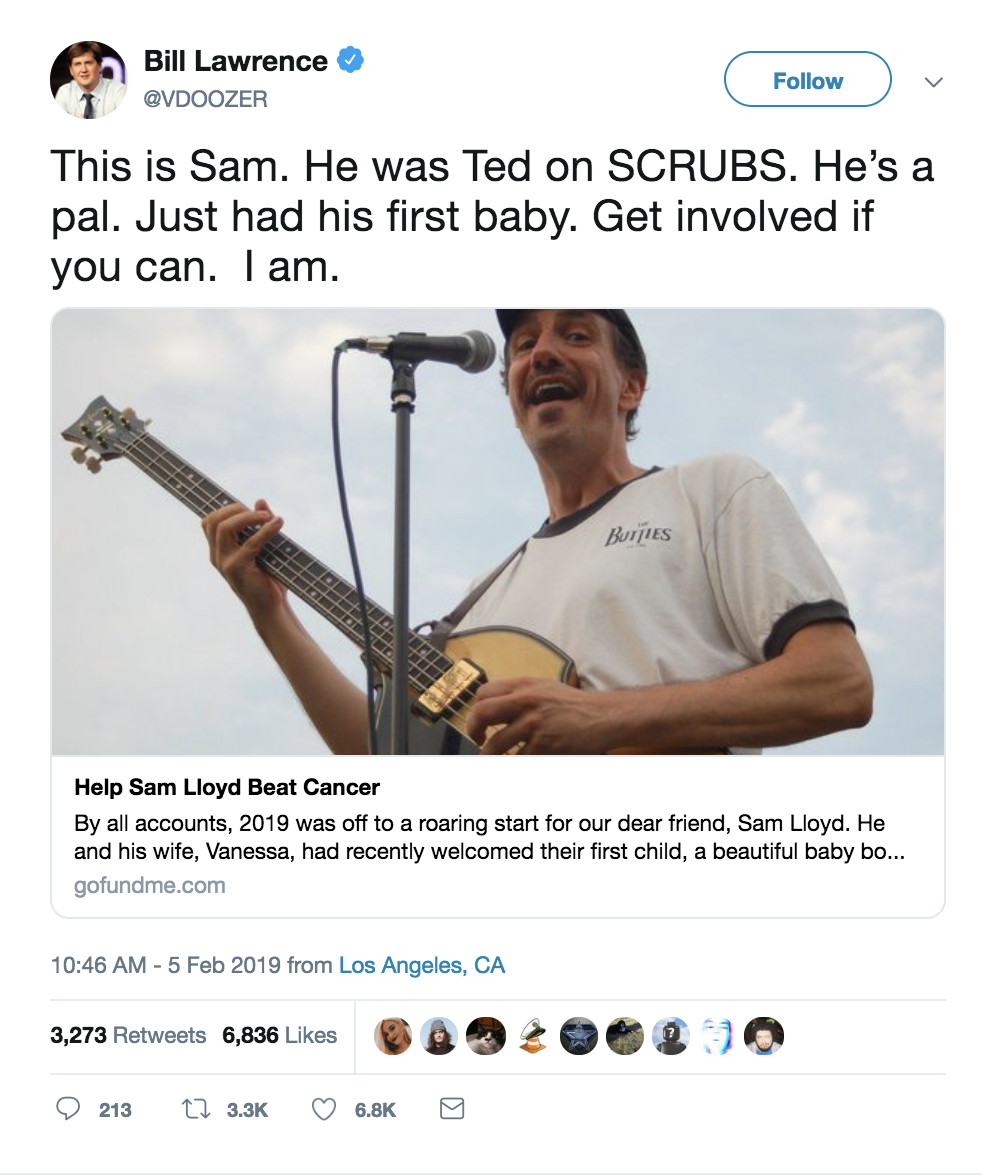Click Bill Lawrence's verified badge
The width and height of the screenshot is (982, 1175).
click(x=350, y=60)
